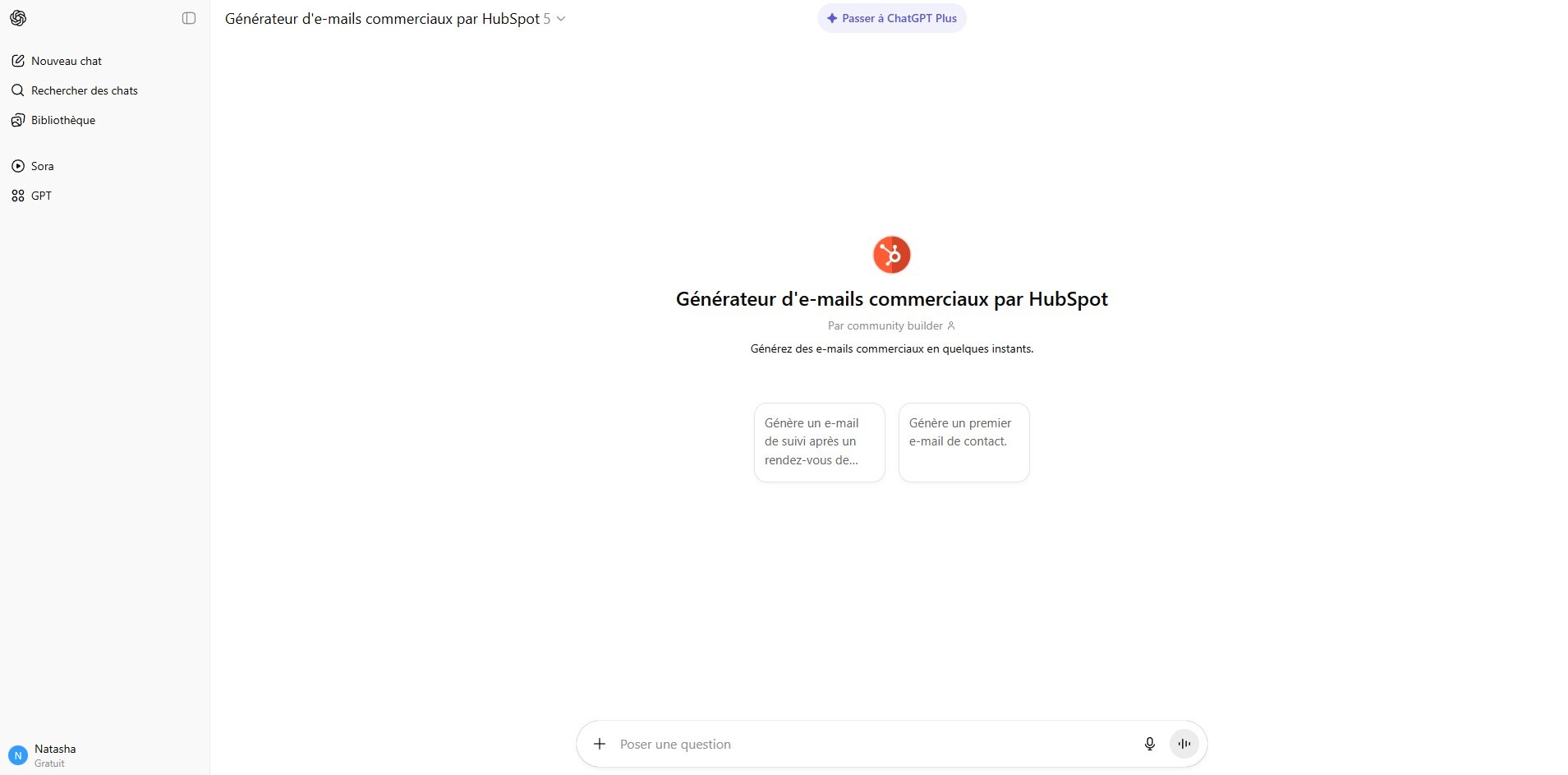Open the Bibliothèque section

(x=104, y=120)
